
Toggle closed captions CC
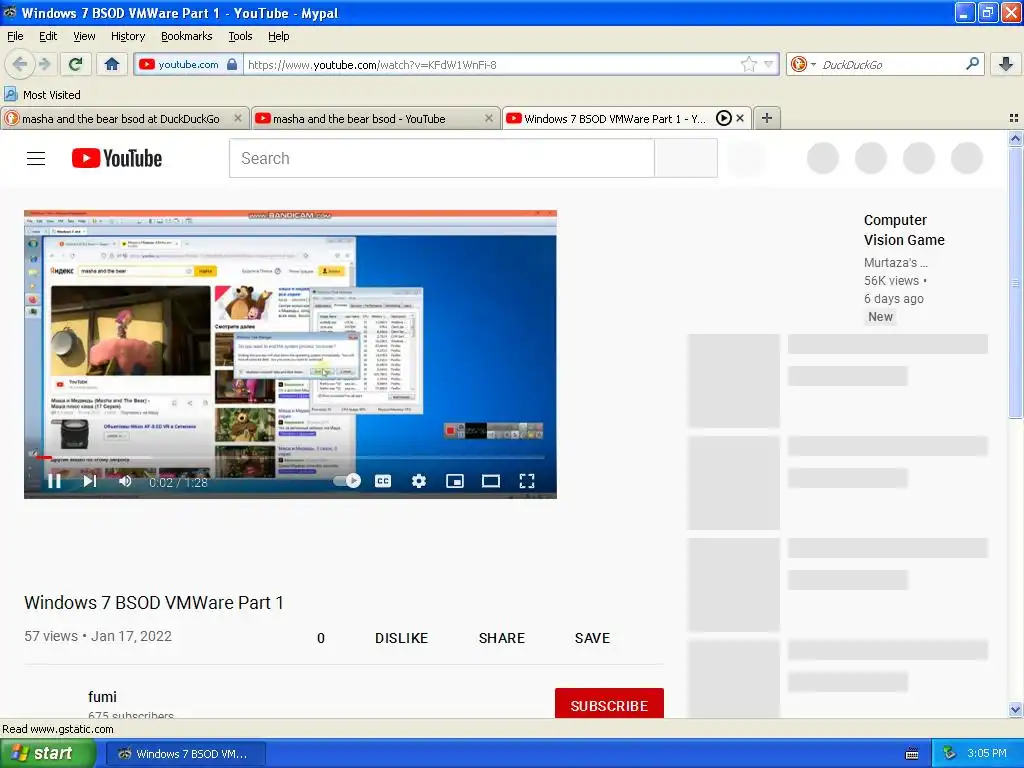[383, 481]
